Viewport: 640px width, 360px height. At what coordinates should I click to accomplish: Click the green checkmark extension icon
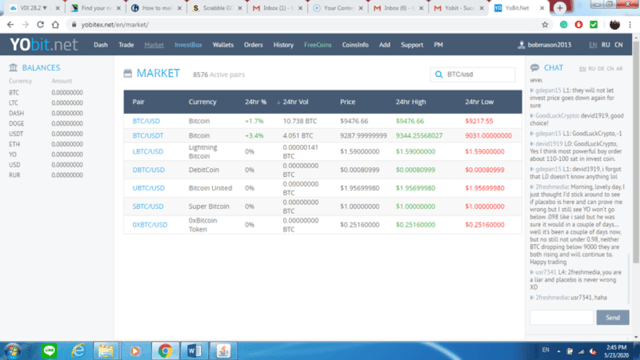tap(594, 24)
